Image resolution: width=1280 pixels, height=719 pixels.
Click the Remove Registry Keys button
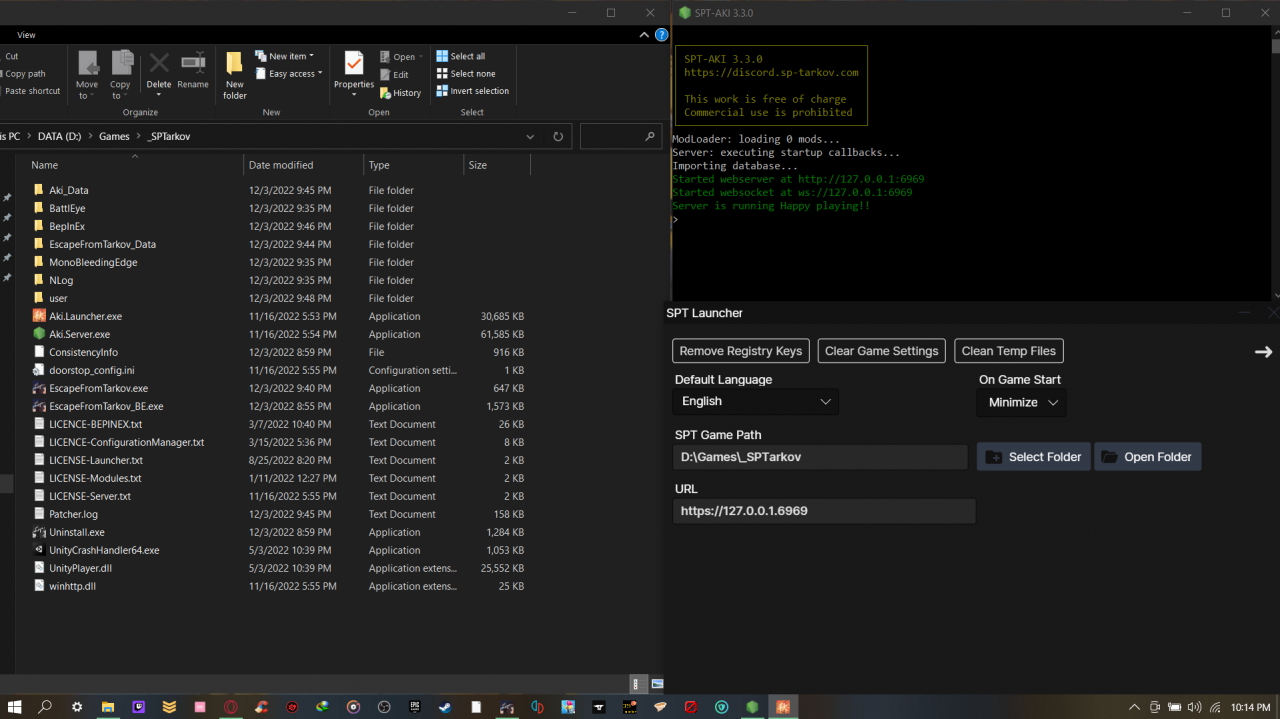pos(741,351)
